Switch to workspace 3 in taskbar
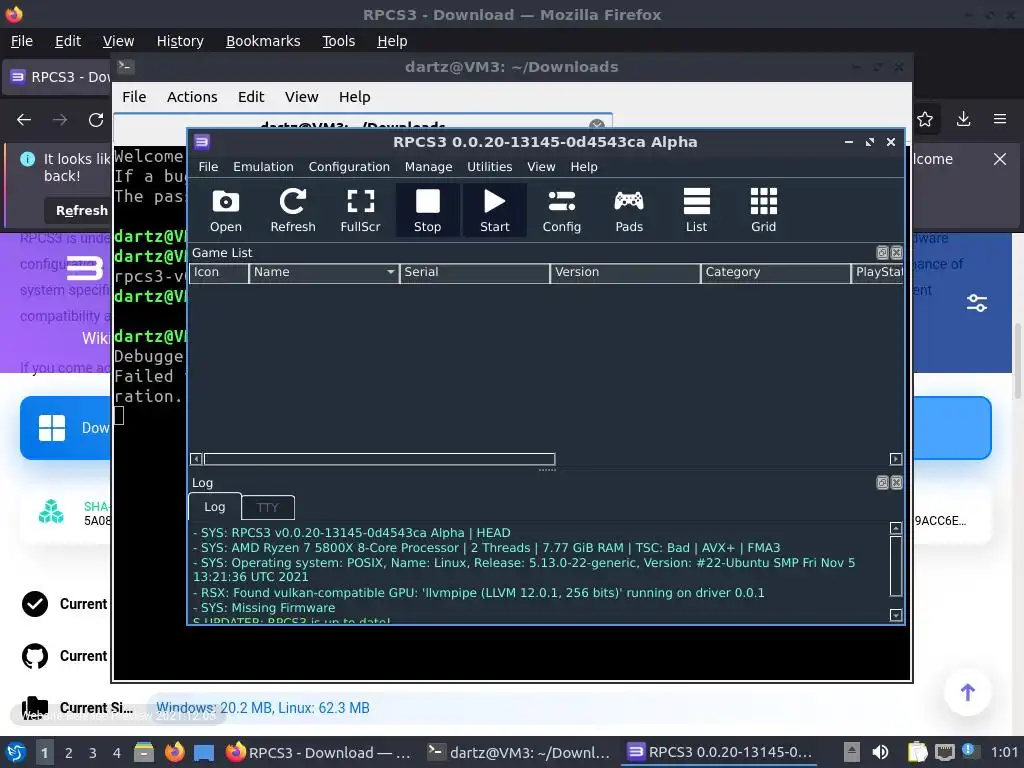Viewport: 1024px width, 768px height. pyautogui.click(x=93, y=753)
